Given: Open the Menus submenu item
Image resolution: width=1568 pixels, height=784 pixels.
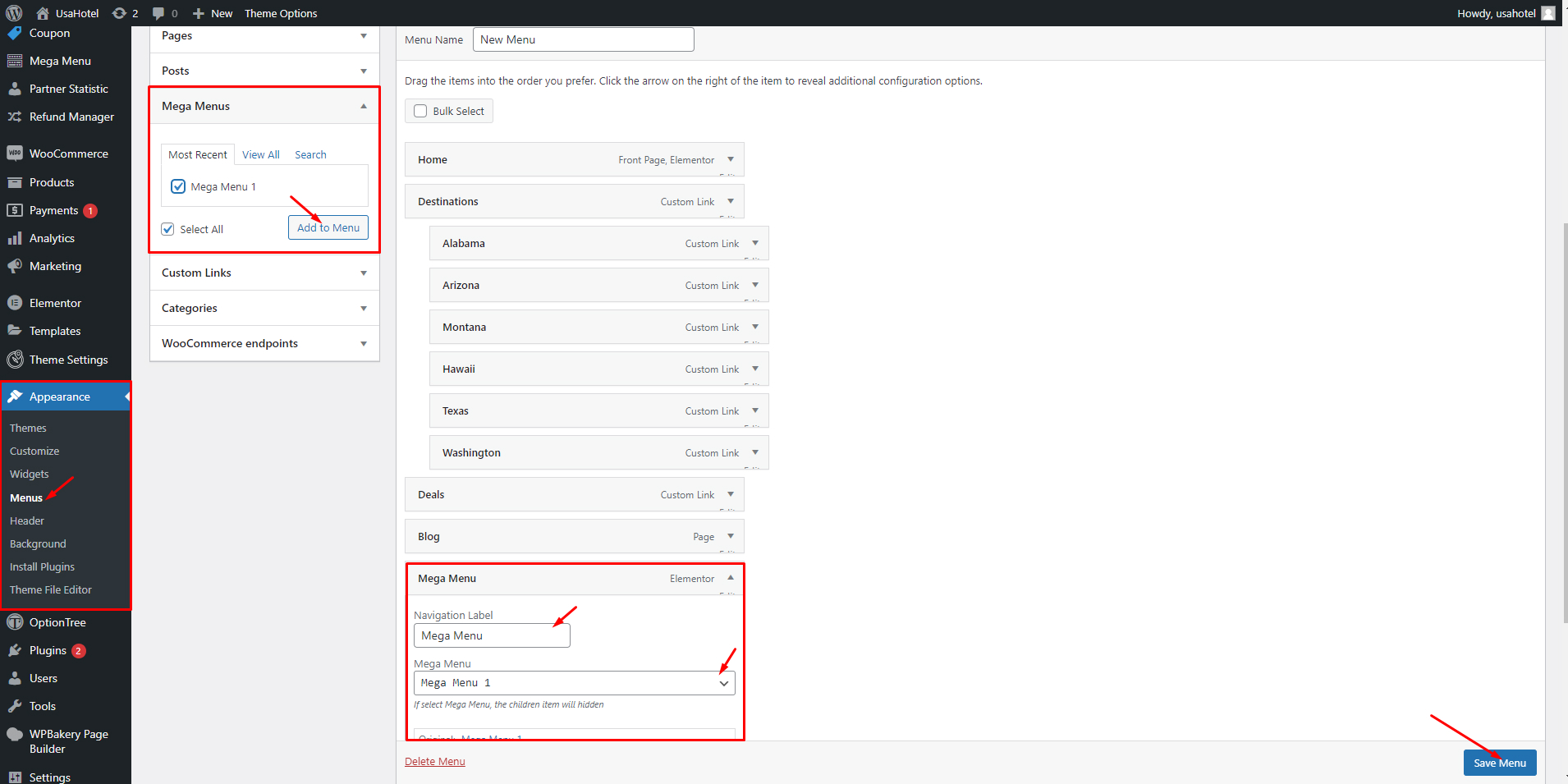Looking at the screenshot, I should 26,497.
